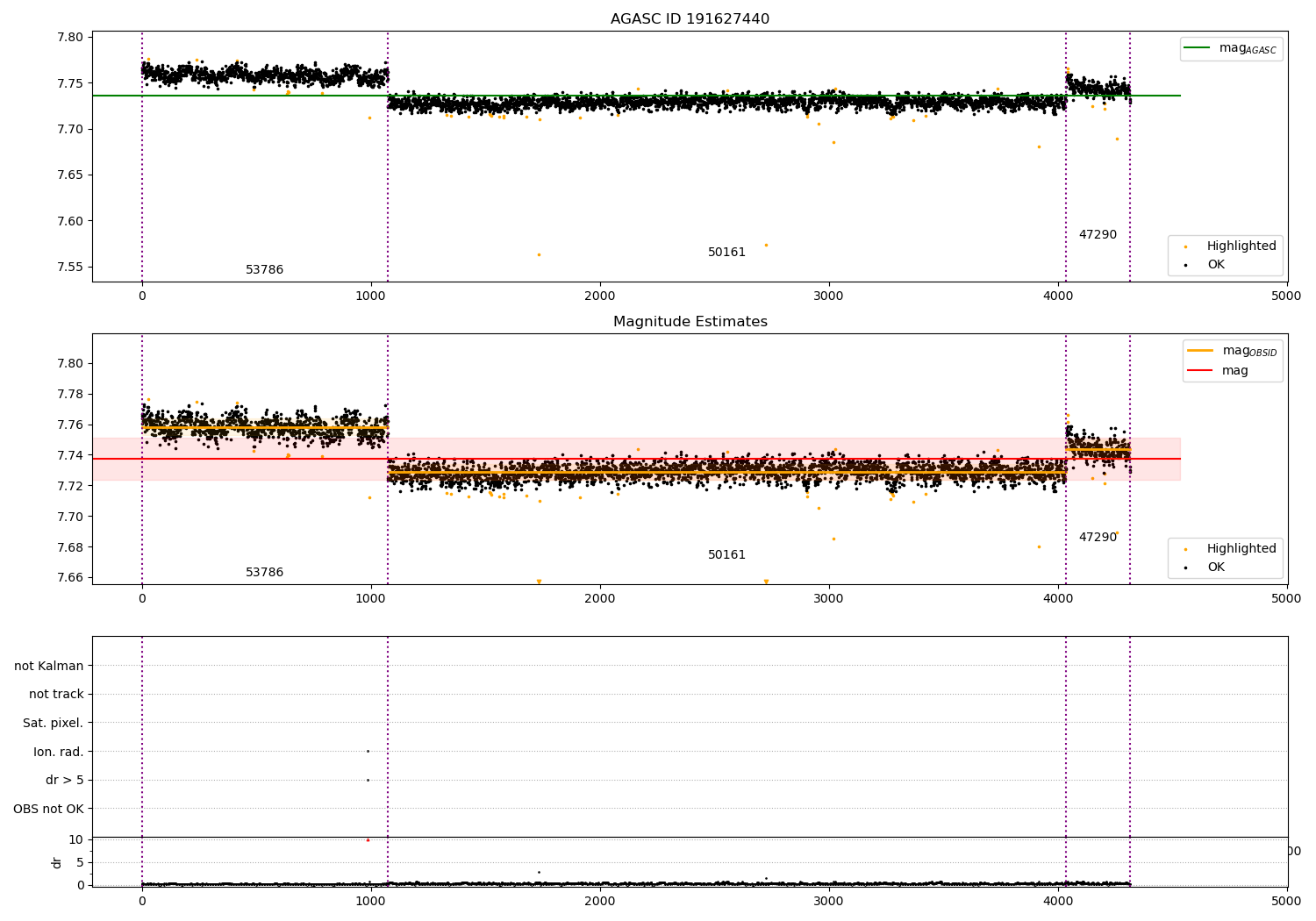
Task: Click 'Highlighted' in top plot legend
Action: [x=1241, y=246]
